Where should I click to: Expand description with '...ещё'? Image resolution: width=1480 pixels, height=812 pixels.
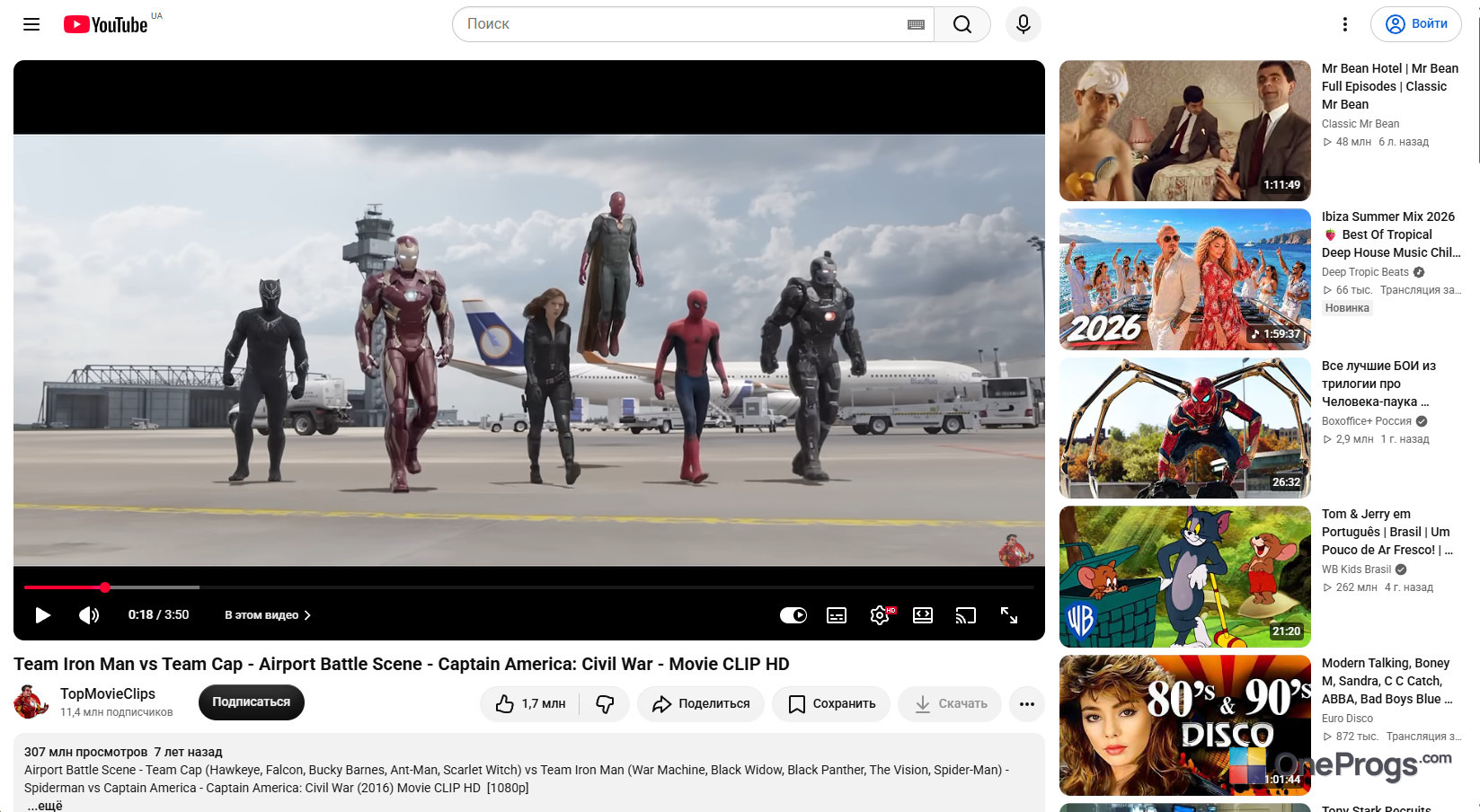45,806
